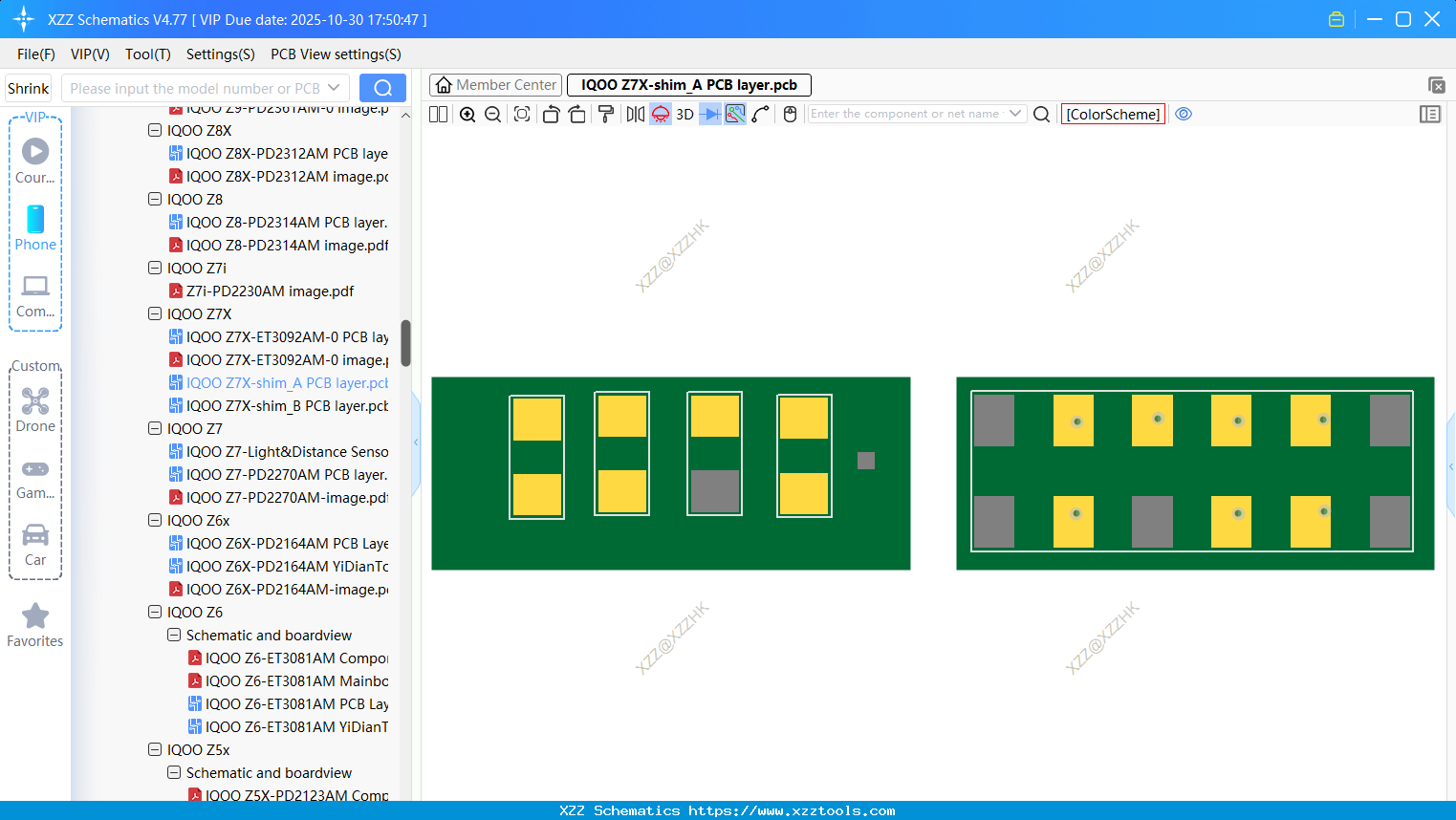Rotate the PCB view counterclockwise
The height and width of the screenshot is (820, 1456).
click(551, 114)
